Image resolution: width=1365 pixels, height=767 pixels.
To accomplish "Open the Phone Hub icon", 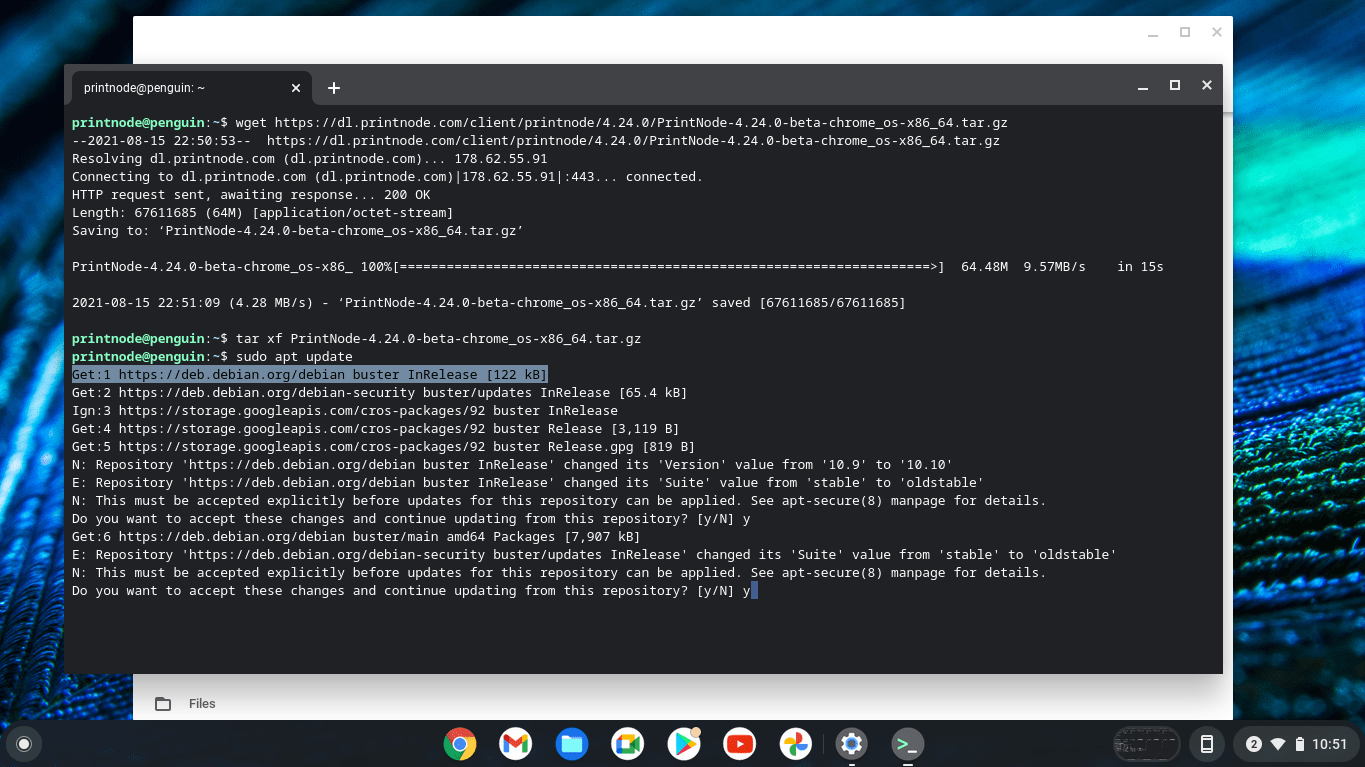I will 1207,744.
